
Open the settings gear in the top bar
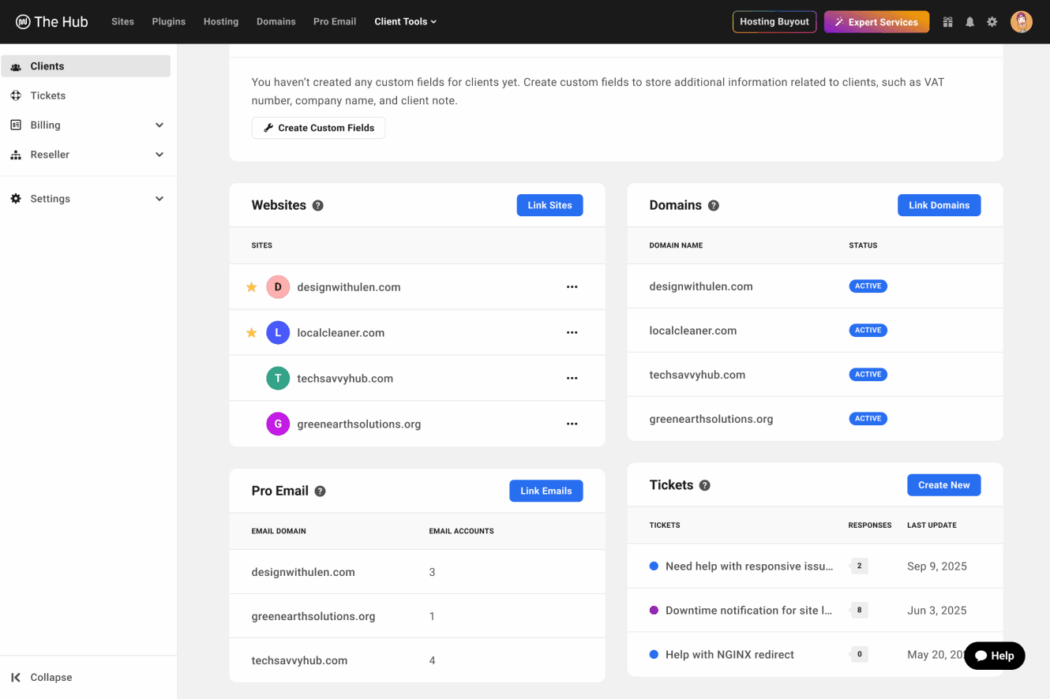click(991, 20)
